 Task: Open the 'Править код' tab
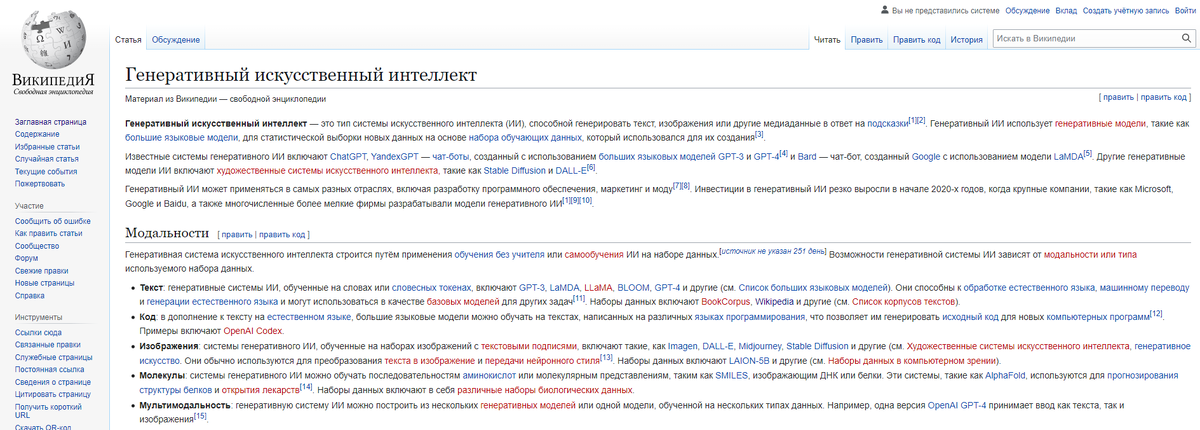[916, 40]
